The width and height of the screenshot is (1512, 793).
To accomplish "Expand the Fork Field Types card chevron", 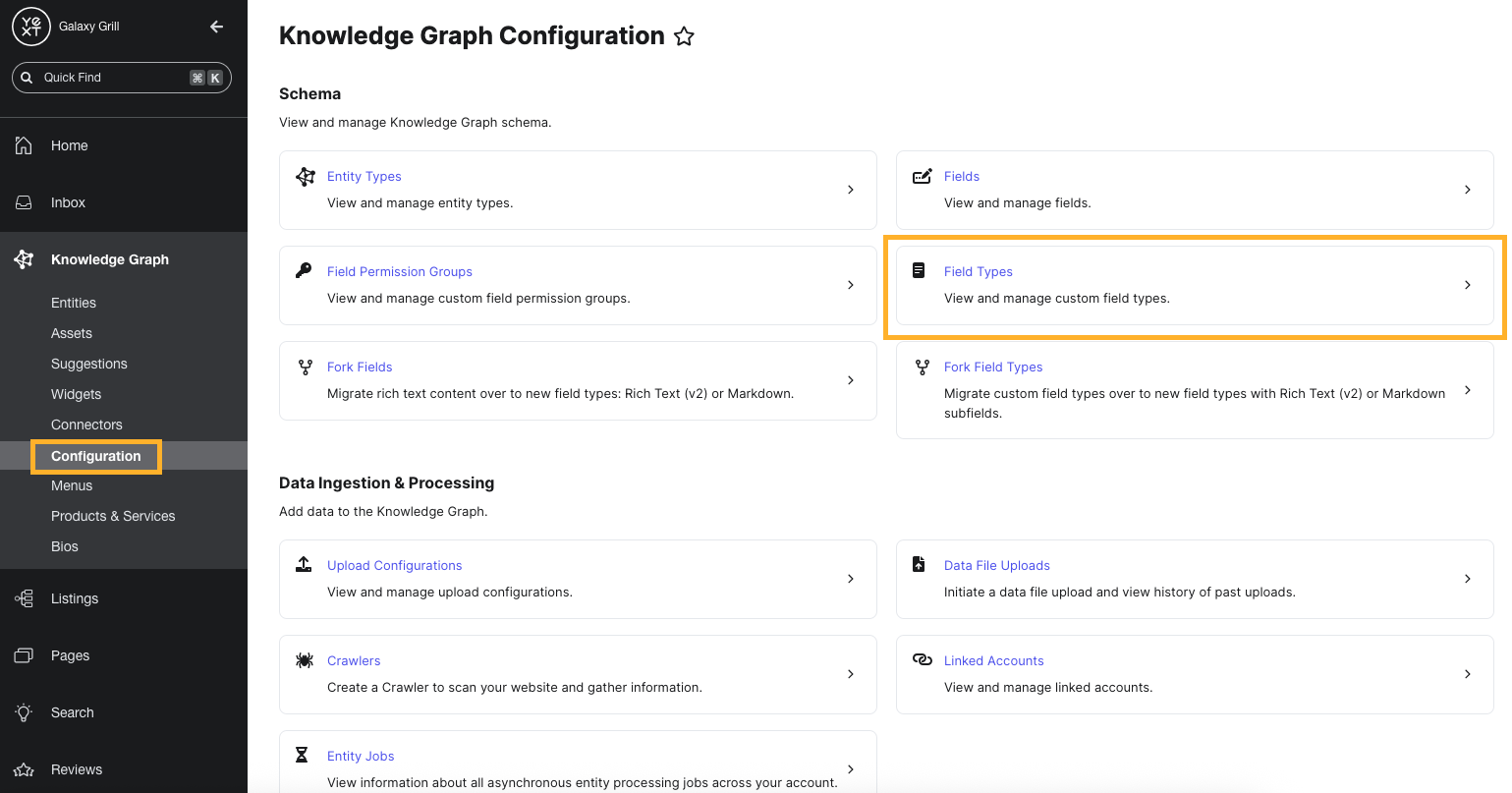I will (1467, 389).
